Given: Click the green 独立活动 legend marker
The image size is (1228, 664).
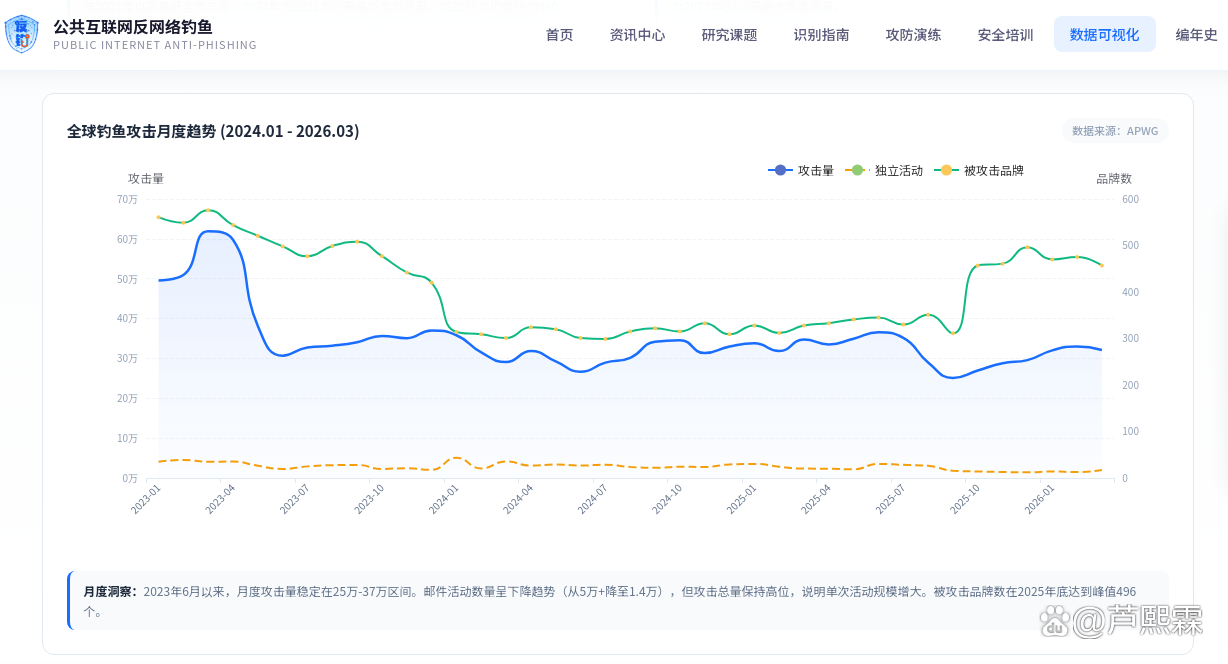Looking at the screenshot, I should pyautogui.click(x=857, y=171).
